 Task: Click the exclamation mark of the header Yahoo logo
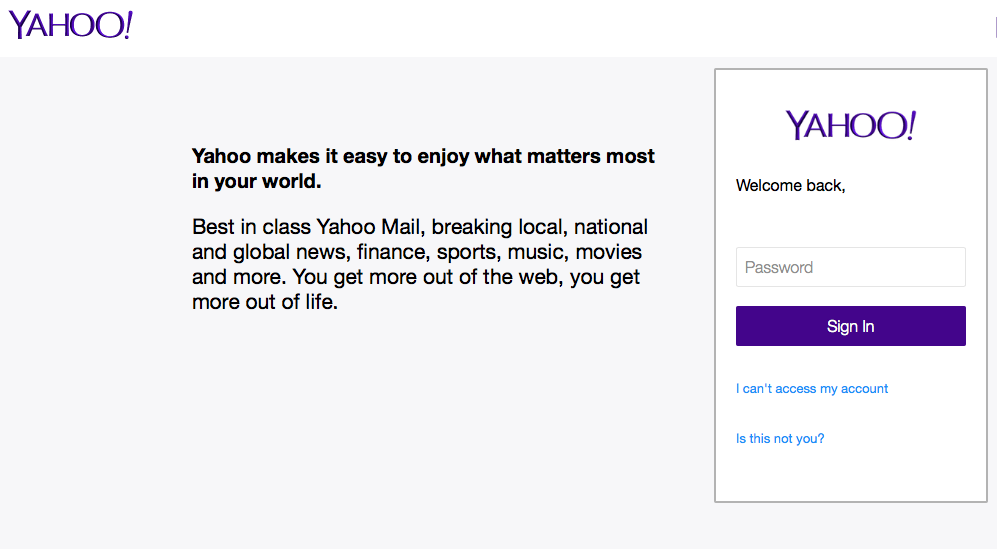pos(127,25)
